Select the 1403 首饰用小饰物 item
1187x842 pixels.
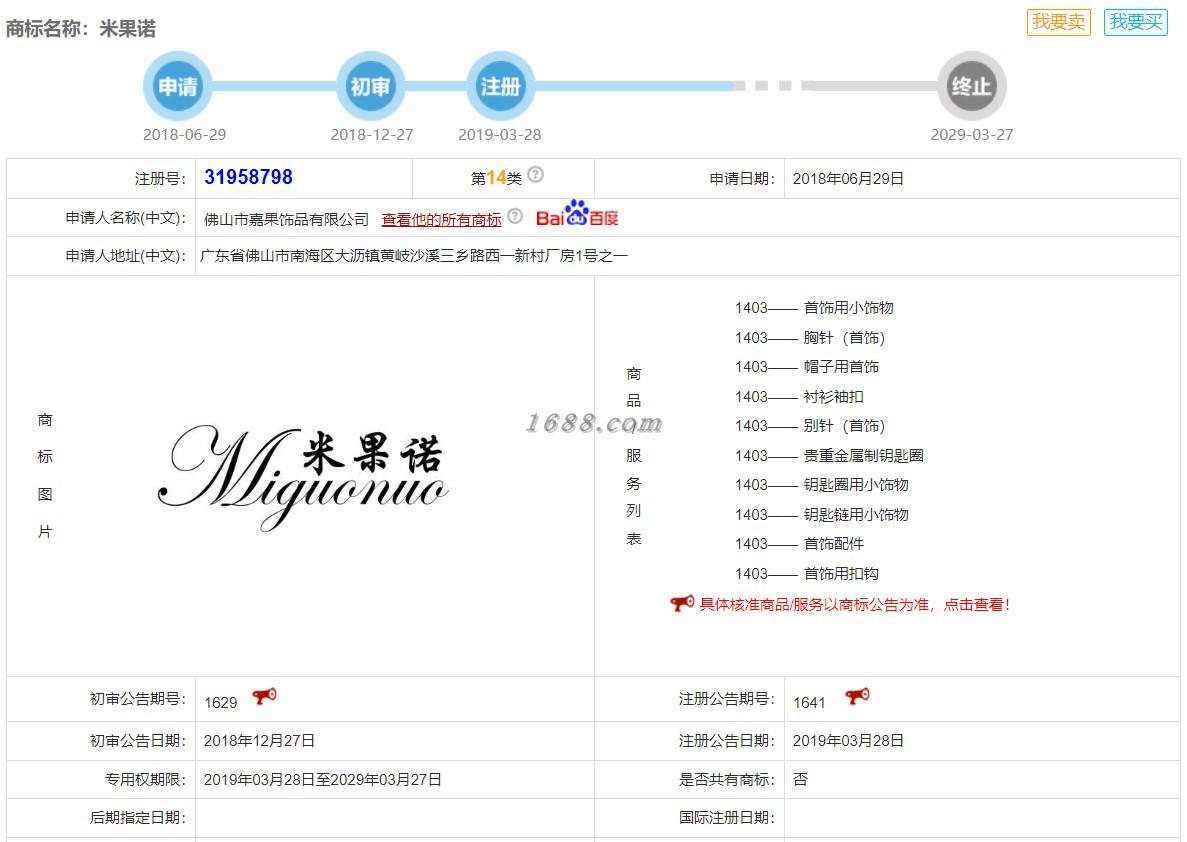[x=814, y=307]
